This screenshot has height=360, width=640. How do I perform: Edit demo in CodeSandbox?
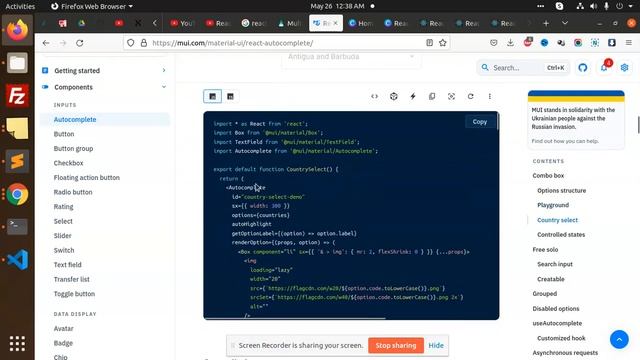tap(394, 96)
